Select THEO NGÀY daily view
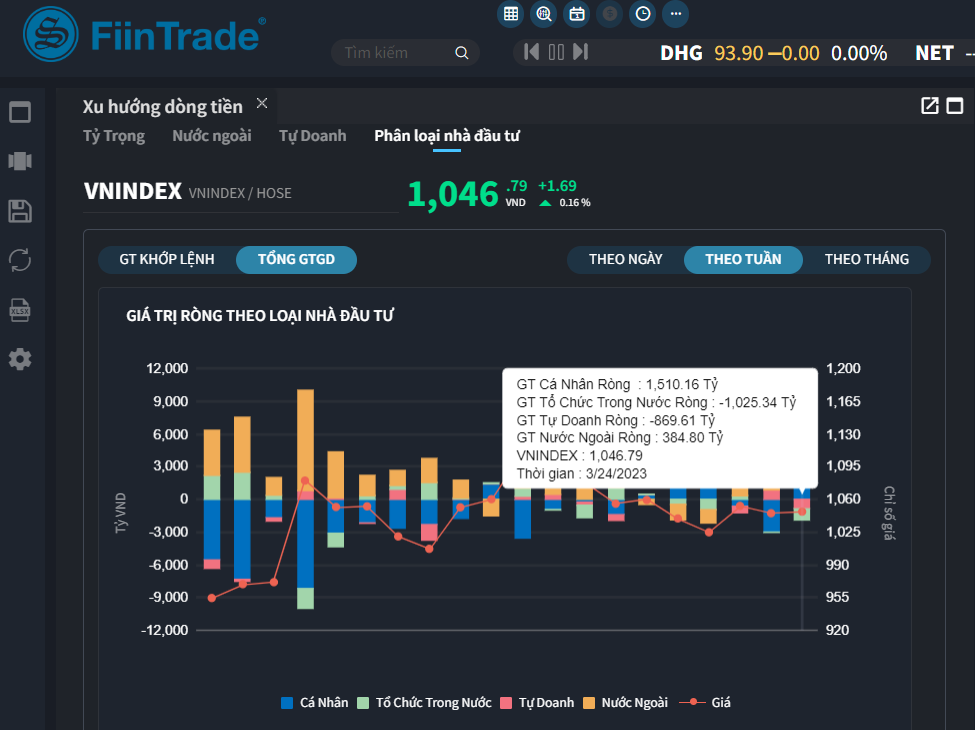Viewport: 975px width, 730px height. pyautogui.click(x=625, y=259)
